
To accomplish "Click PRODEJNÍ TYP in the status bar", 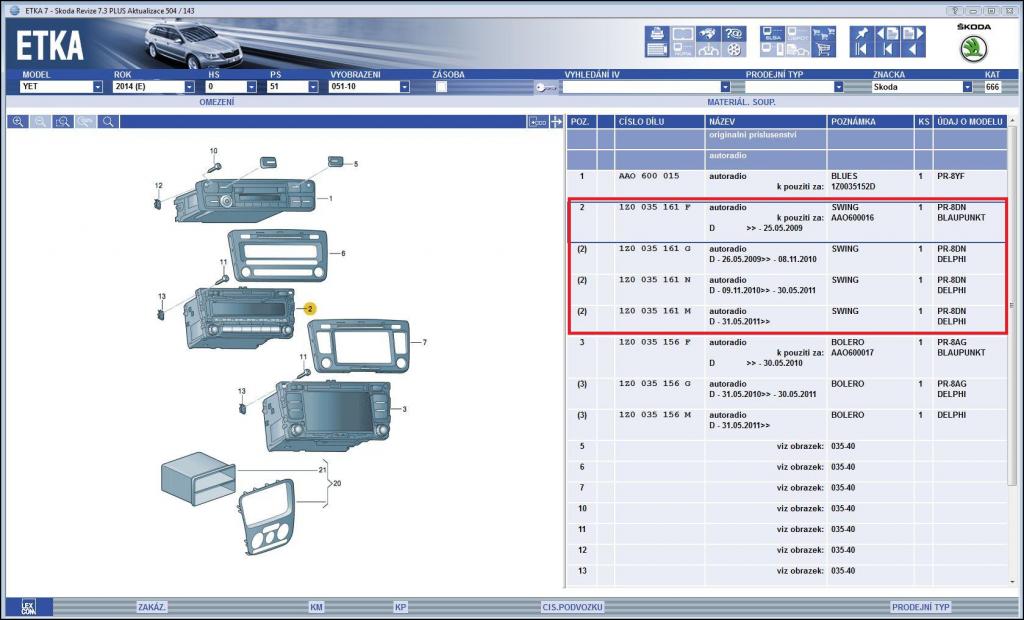I will point(921,607).
